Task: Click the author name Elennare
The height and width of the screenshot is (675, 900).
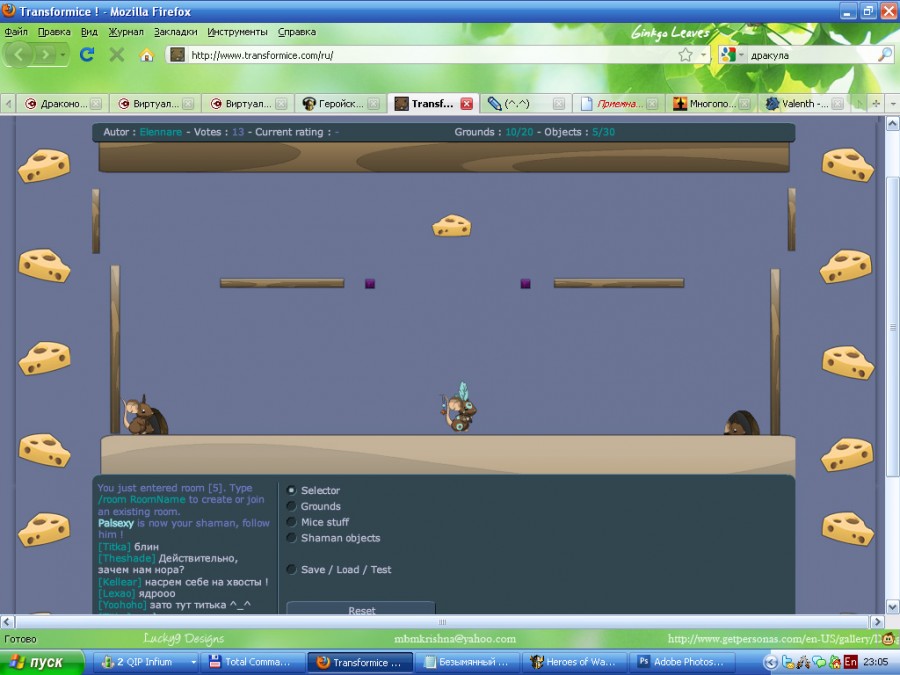Action: click(x=161, y=132)
